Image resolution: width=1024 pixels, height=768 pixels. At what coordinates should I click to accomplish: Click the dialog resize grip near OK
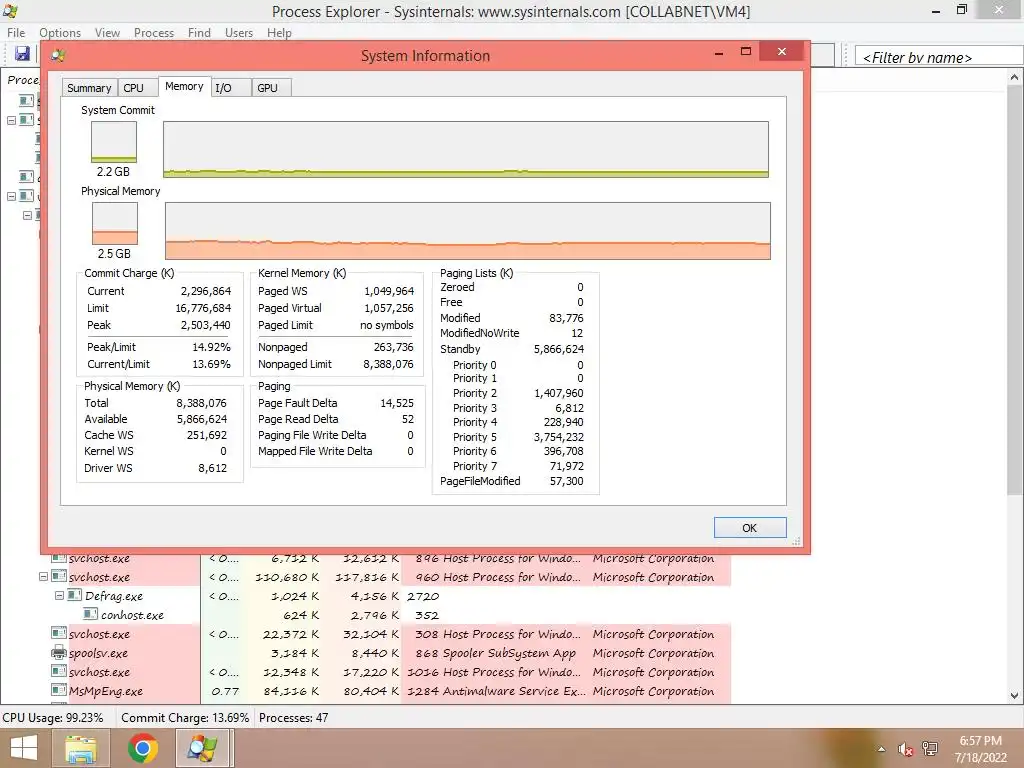[796, 541]
